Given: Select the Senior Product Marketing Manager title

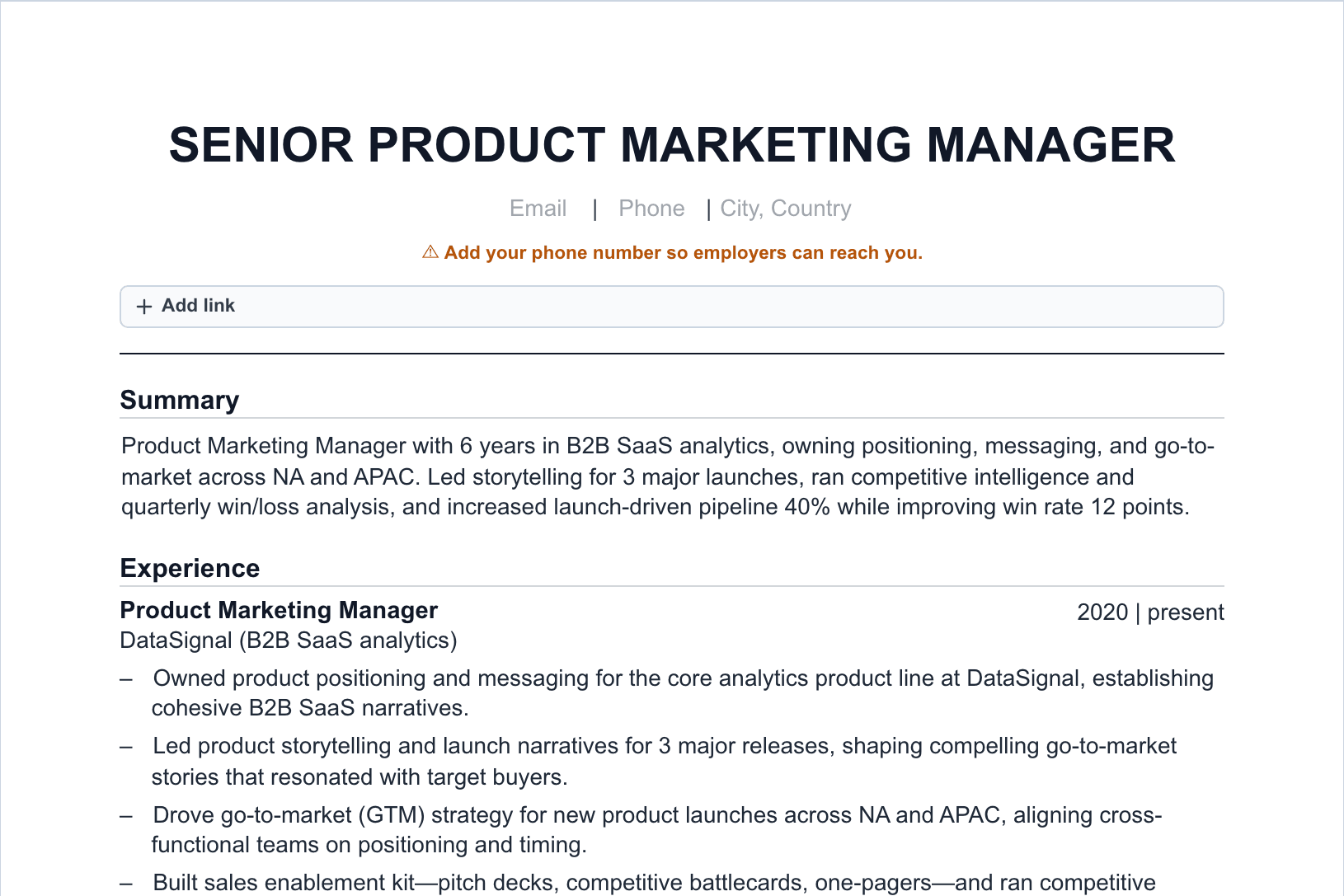Looking at the screenshot, I should pos(672,145).
